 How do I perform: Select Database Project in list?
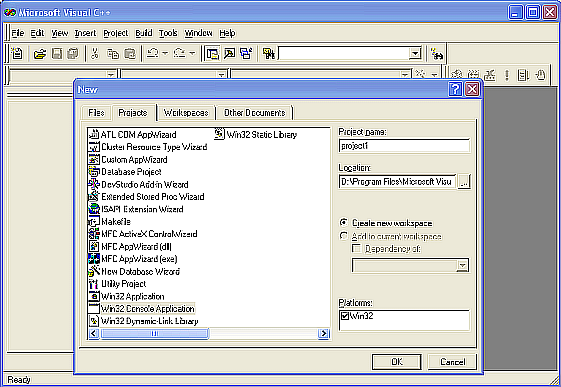(125, 172)
